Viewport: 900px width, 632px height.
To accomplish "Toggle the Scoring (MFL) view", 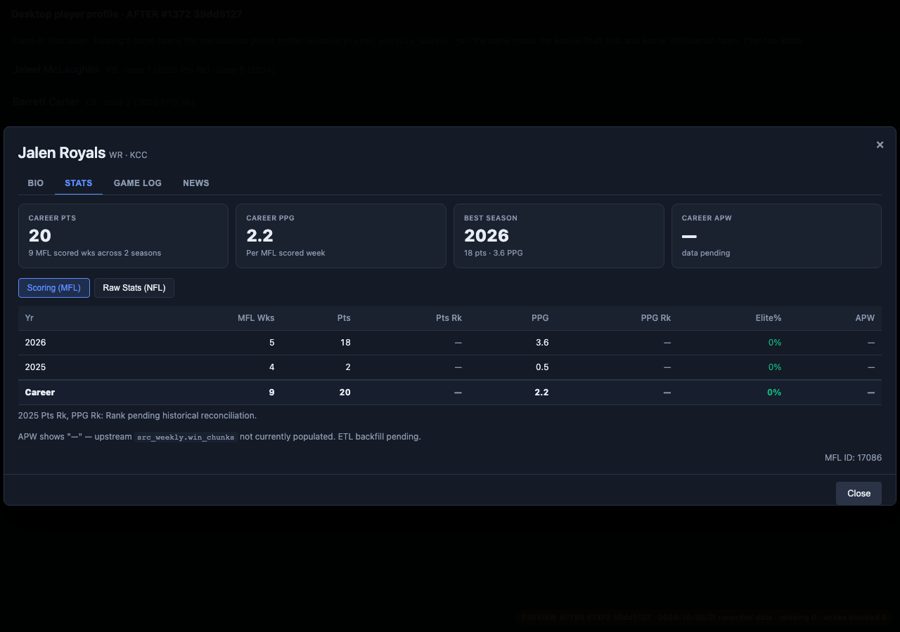I will 54,288.
